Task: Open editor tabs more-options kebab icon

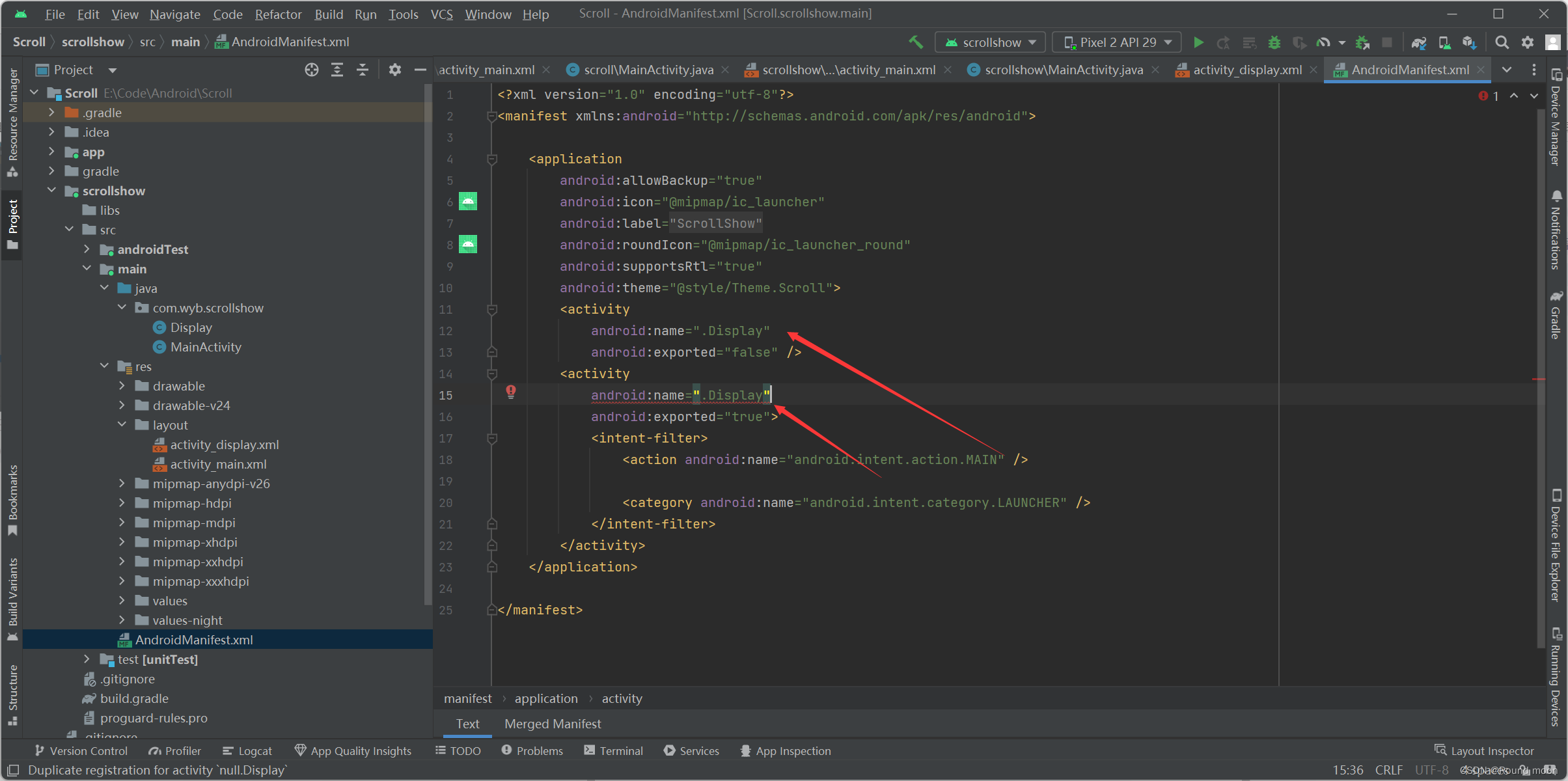Action: [x=1534, y=70]
